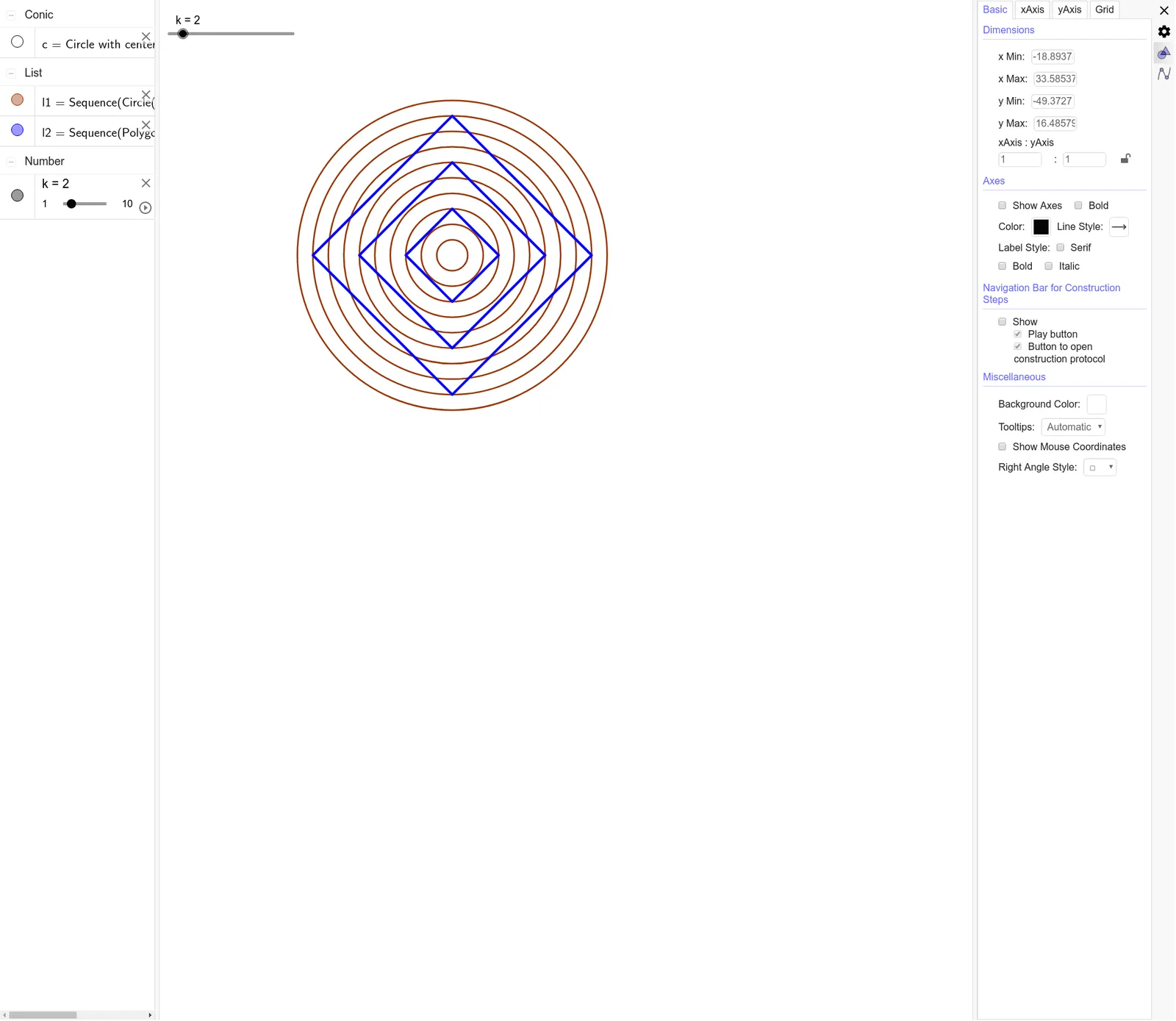Check the Bold label style checkbox

1002,266
